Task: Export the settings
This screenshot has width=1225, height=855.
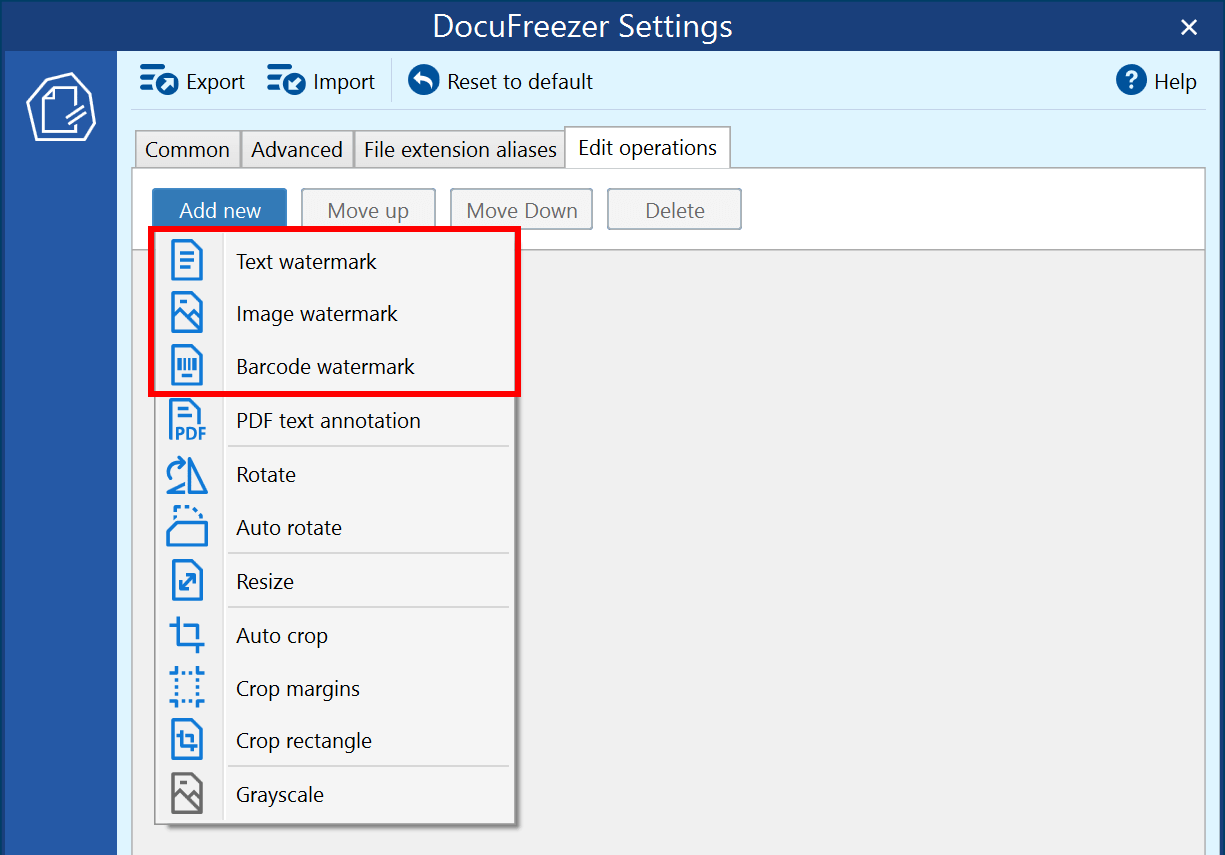Action: 192,82
